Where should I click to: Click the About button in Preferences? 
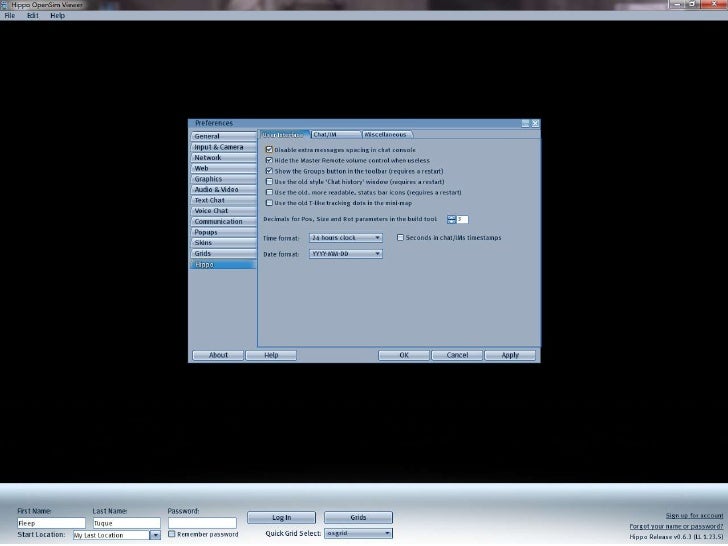pyautogui.click(x=218, y=355)
